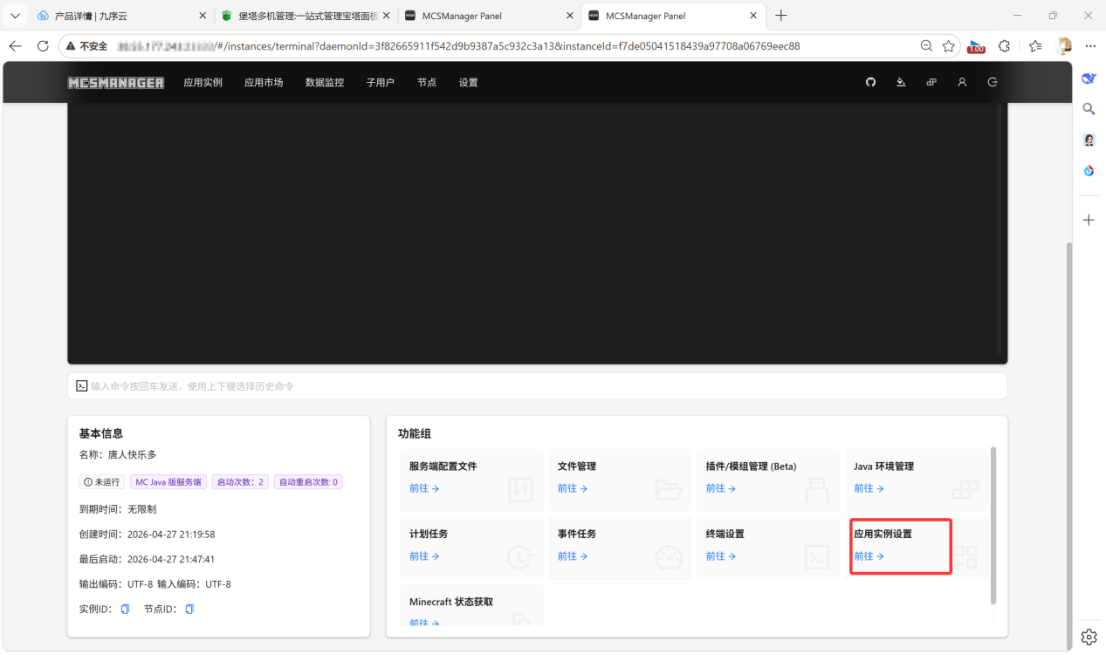This screenshot has height=655, width=1106.
Task: Go to 服务端配置文件 via 前往 link
Action: click(x=424, y=488)
